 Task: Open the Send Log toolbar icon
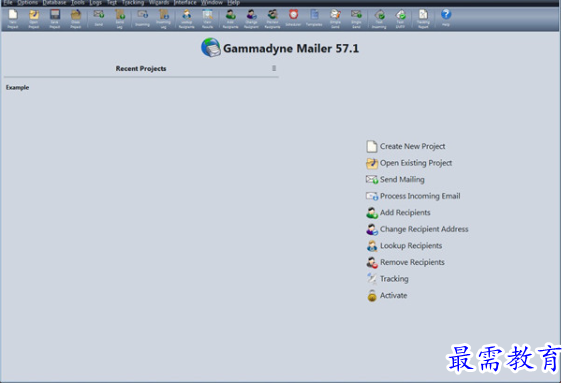[120, 18]
